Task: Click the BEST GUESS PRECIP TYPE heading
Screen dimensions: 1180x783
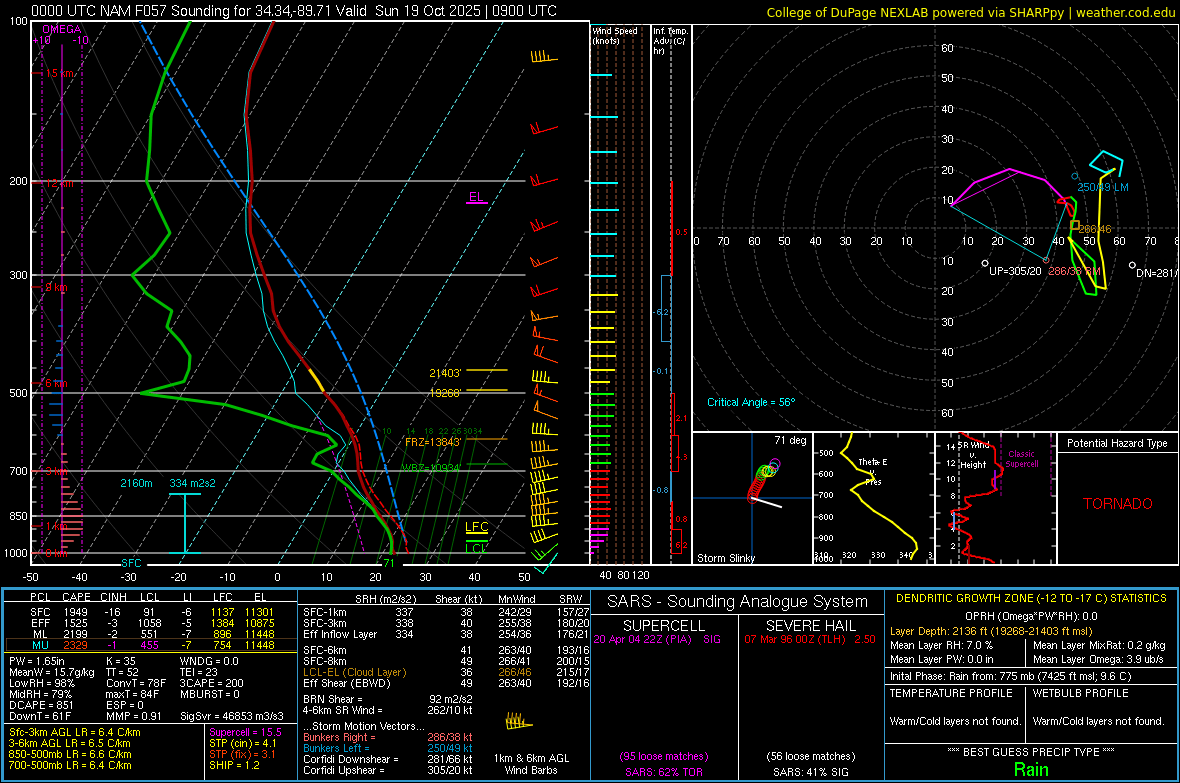Action: pos(1031,751)
